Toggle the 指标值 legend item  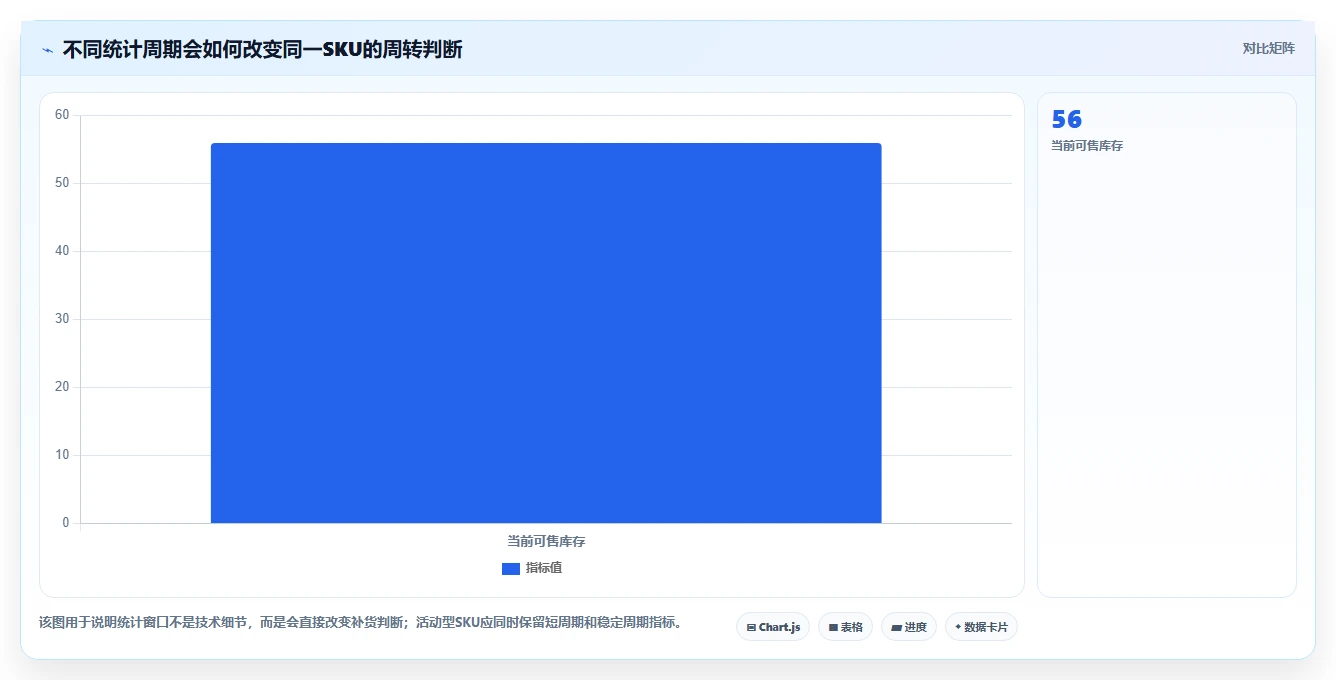pyautogui.click(x=532, y=568)
